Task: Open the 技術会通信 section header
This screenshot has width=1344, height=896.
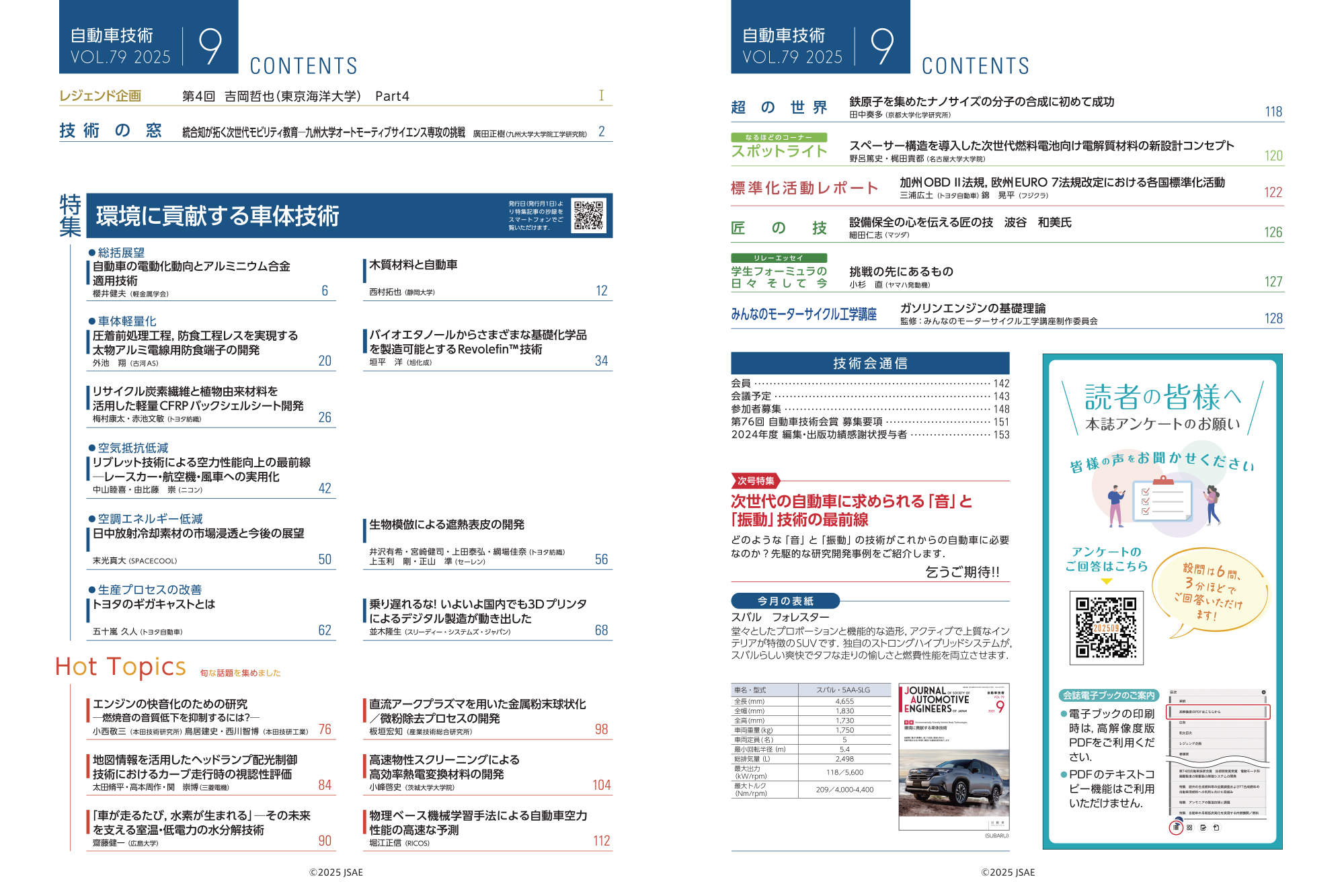Action: (869, 363)
